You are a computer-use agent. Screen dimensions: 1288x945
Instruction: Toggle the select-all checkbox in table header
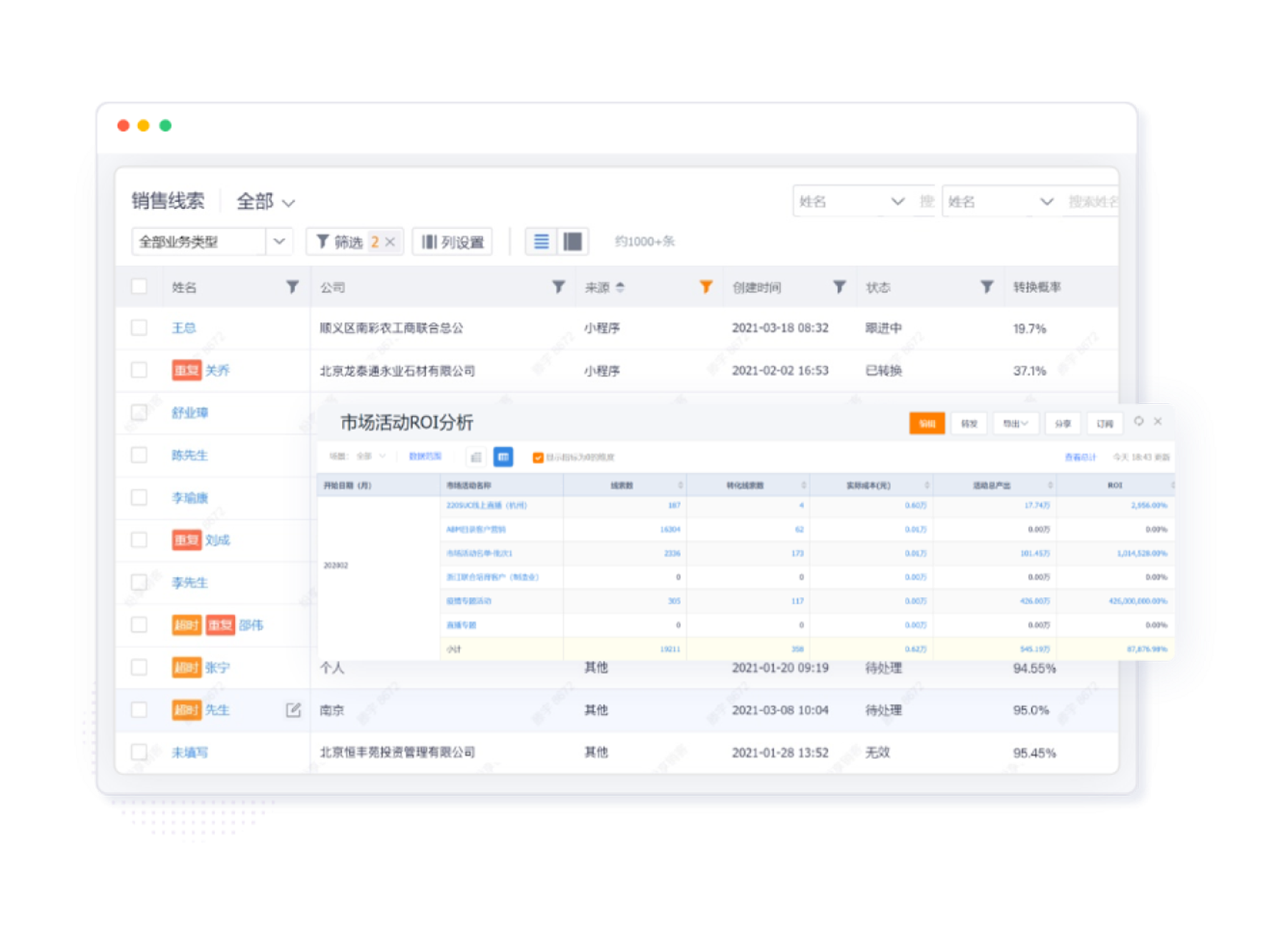coord(140,286)
